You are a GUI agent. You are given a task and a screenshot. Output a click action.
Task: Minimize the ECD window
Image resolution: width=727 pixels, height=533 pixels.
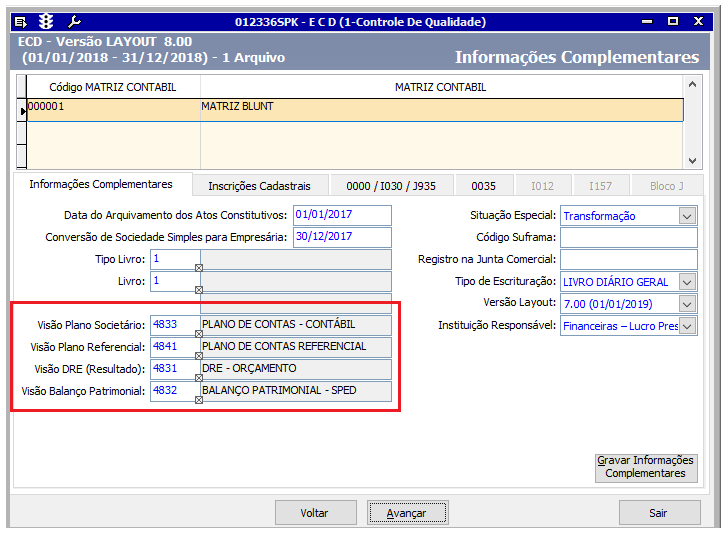647,21
